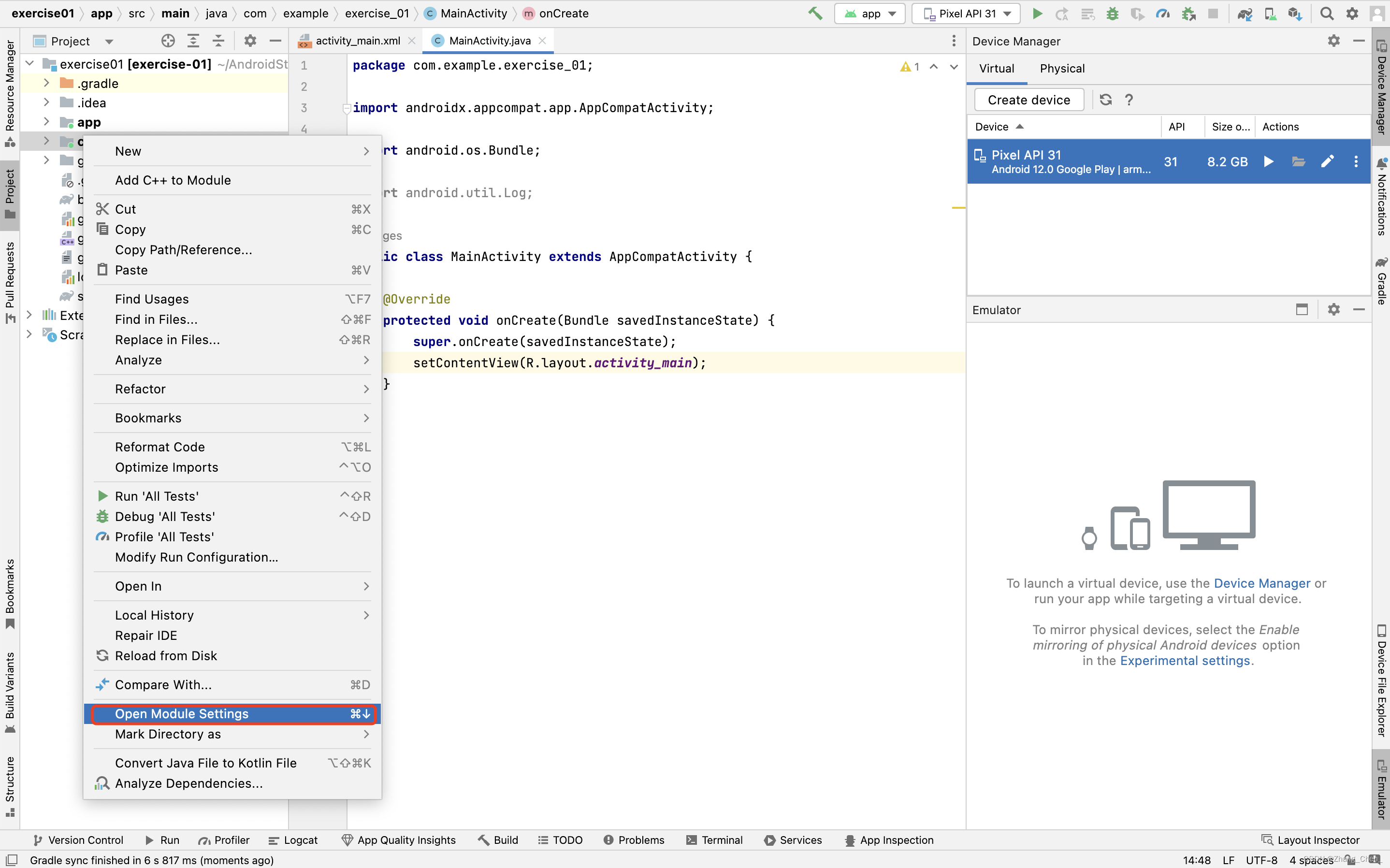
Task: Open IDE settings gear in top toolbar
Action: click(1352, 13)
